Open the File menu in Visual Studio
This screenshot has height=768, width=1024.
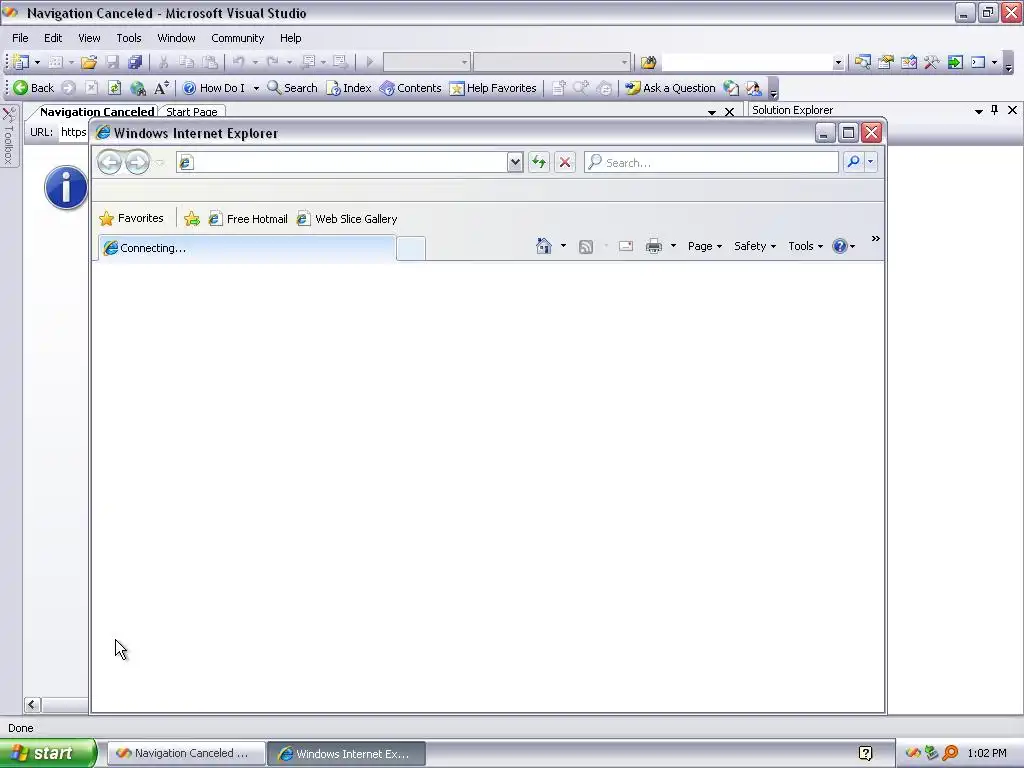pos(20,38)
